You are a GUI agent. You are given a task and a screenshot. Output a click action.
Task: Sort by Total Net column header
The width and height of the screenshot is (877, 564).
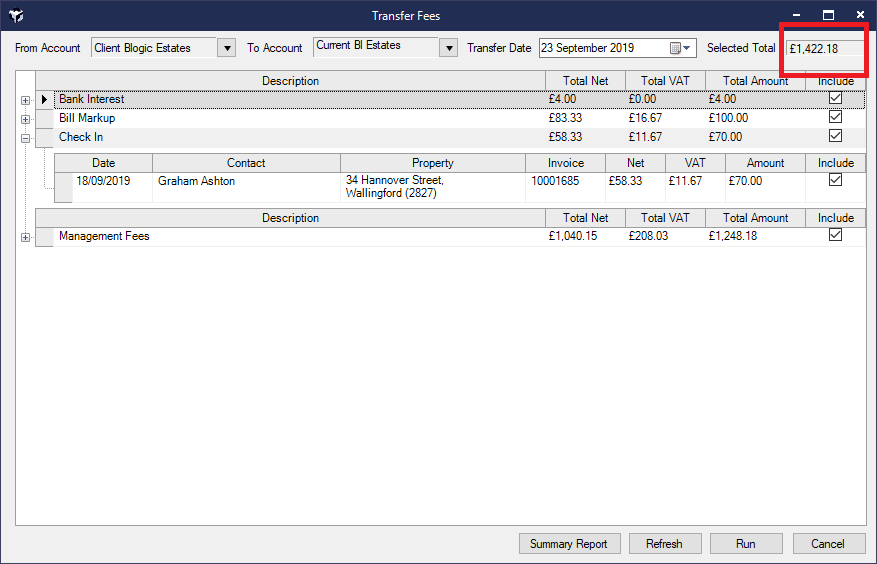click(x=585, y=80)
